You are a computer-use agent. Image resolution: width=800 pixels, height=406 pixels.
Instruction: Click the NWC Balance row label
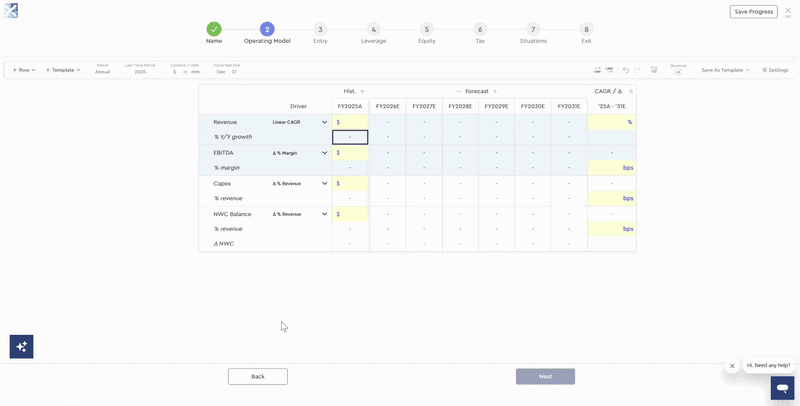pos(233,214)
